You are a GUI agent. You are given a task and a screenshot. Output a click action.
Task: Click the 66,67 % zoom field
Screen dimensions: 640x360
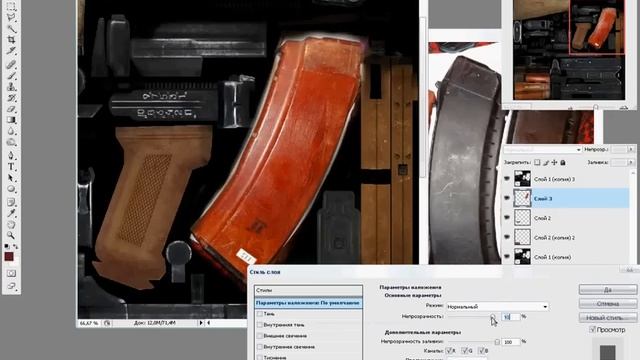[89, 323]
